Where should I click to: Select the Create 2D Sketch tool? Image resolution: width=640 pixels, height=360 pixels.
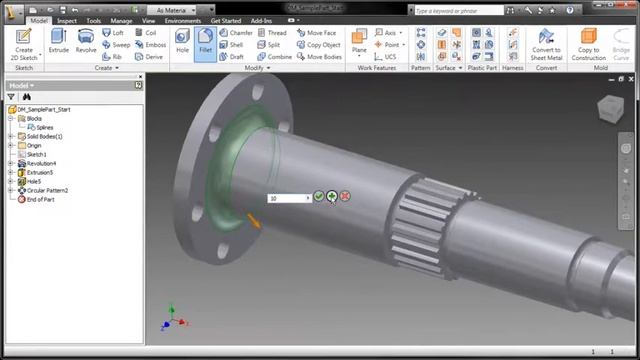point(24,44)
